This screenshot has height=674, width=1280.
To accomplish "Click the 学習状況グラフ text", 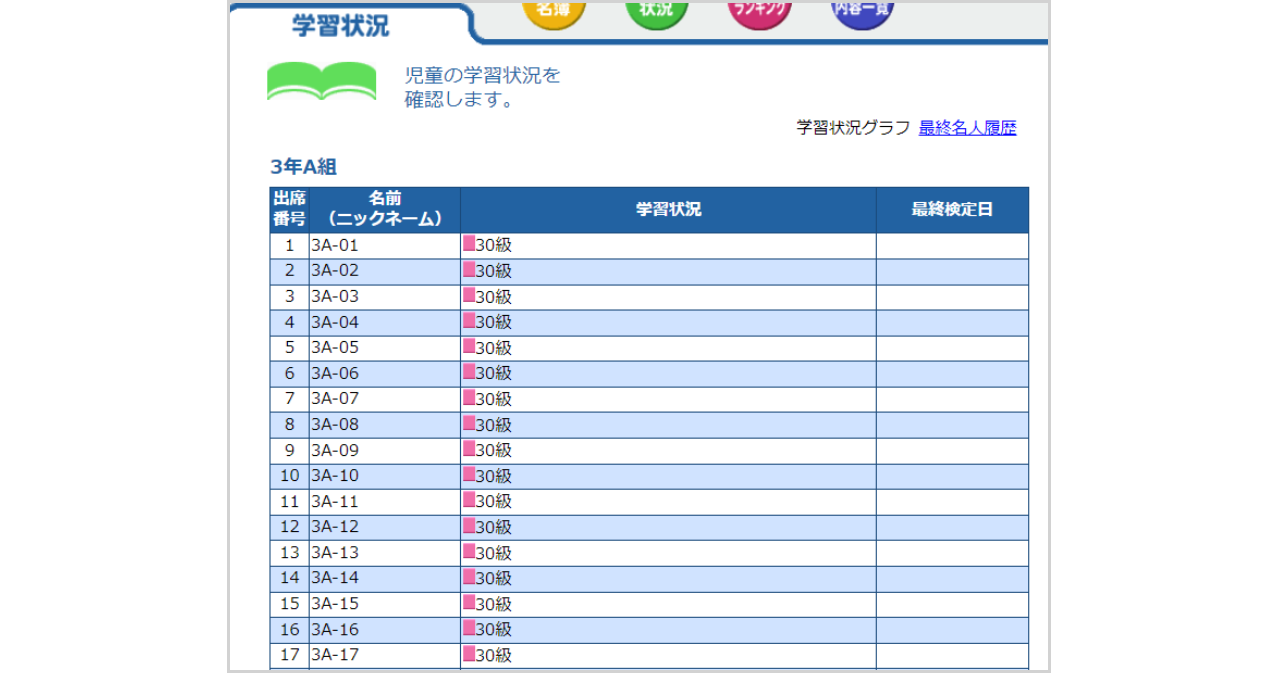I will [853, 128].
